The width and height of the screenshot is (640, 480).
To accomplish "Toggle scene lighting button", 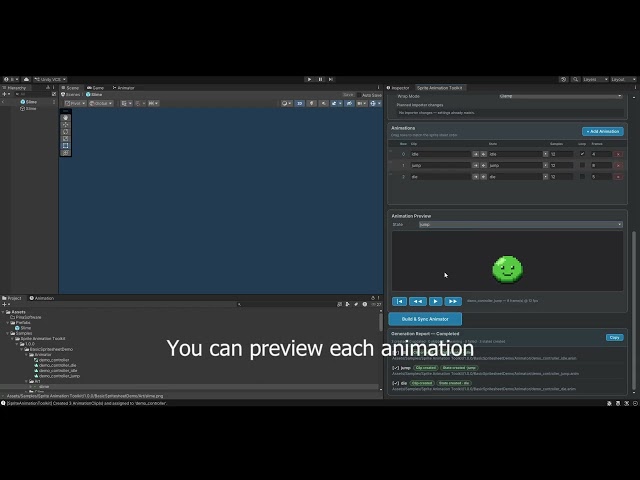I will [311, 103].
